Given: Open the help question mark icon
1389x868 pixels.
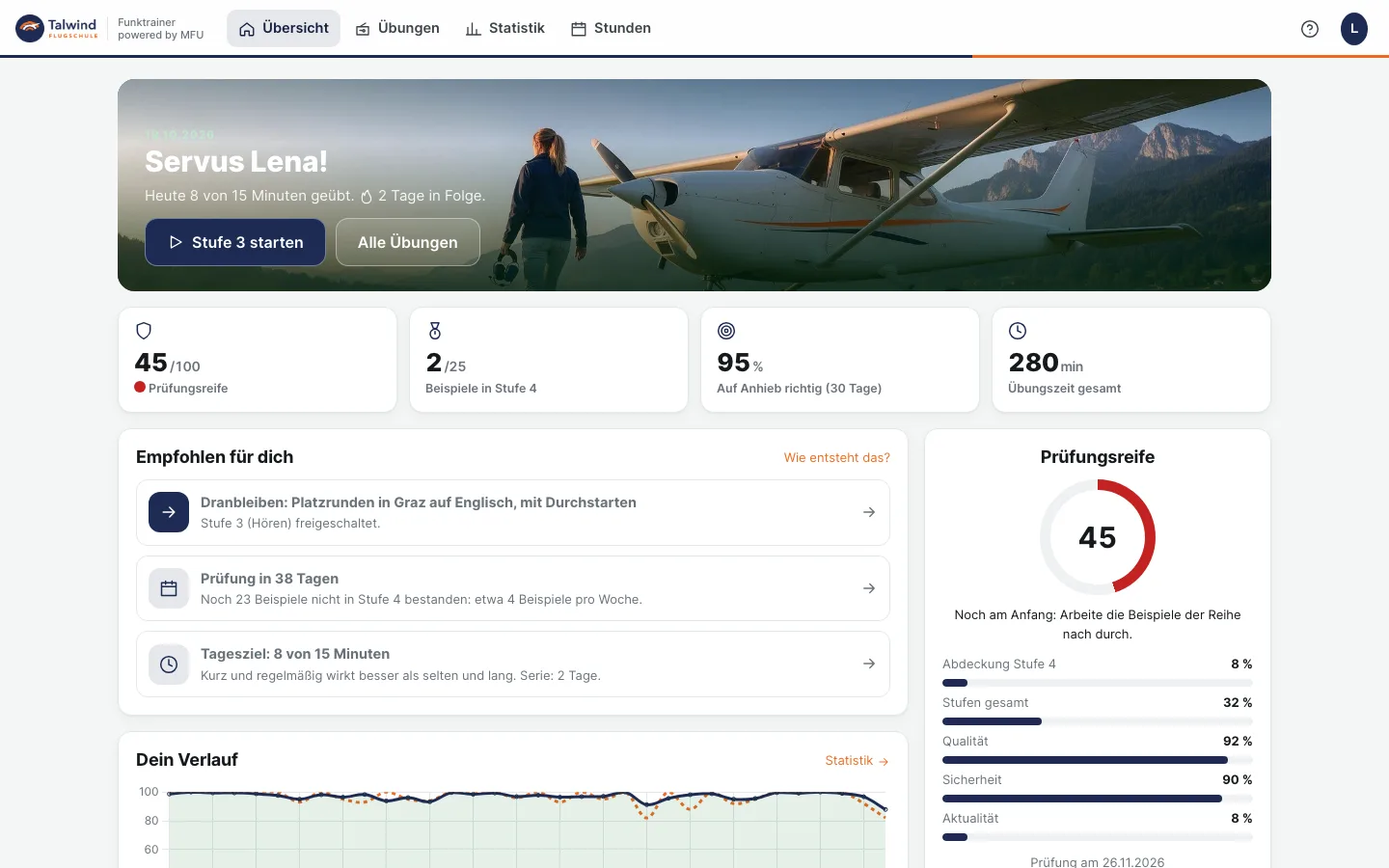Looking at the screenshot, I should point(1310,29).
